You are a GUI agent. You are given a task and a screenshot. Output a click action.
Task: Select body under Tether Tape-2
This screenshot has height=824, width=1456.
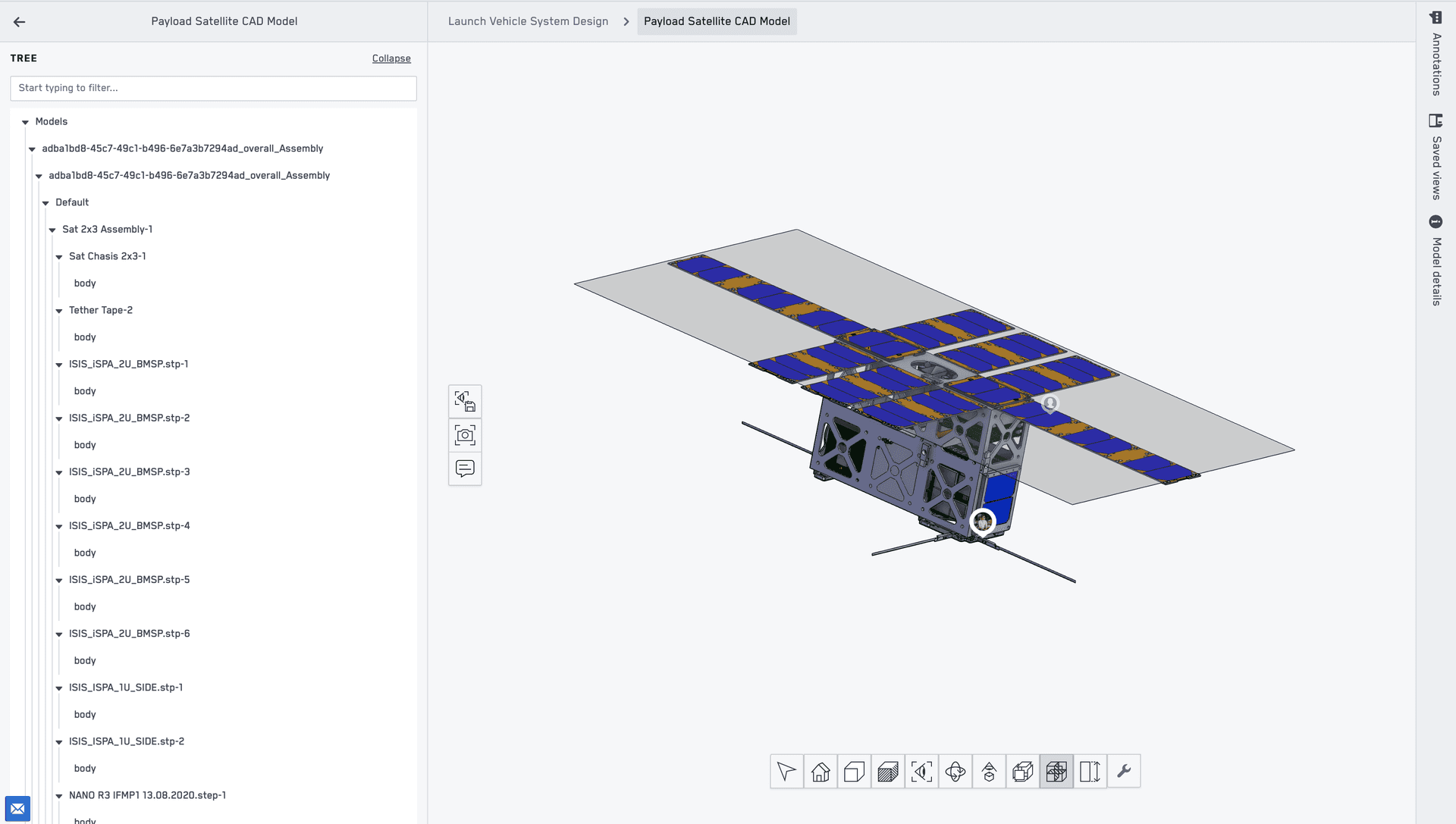click(x=85, y=337)
